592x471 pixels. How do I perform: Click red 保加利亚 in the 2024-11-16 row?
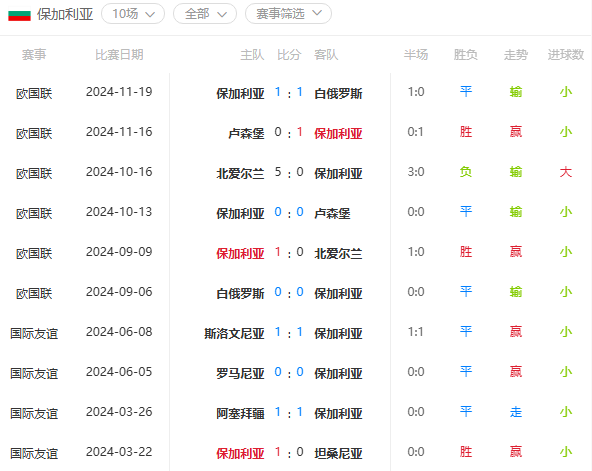click(338, 134)
